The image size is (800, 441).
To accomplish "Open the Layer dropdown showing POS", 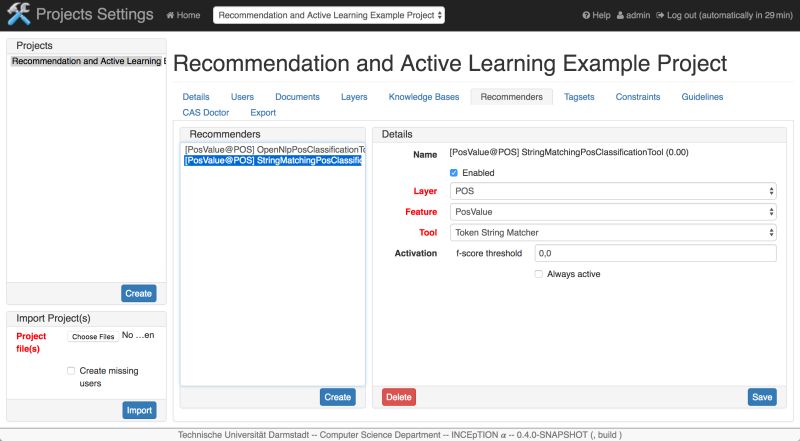I will tap(613, 191).
